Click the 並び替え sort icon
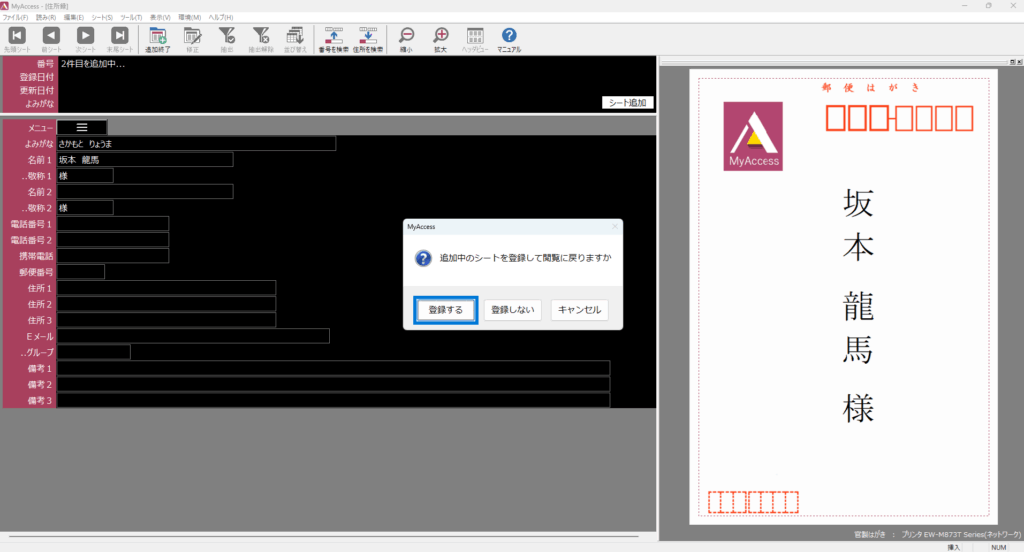The image size is (1024, 552). pos(294,37)
